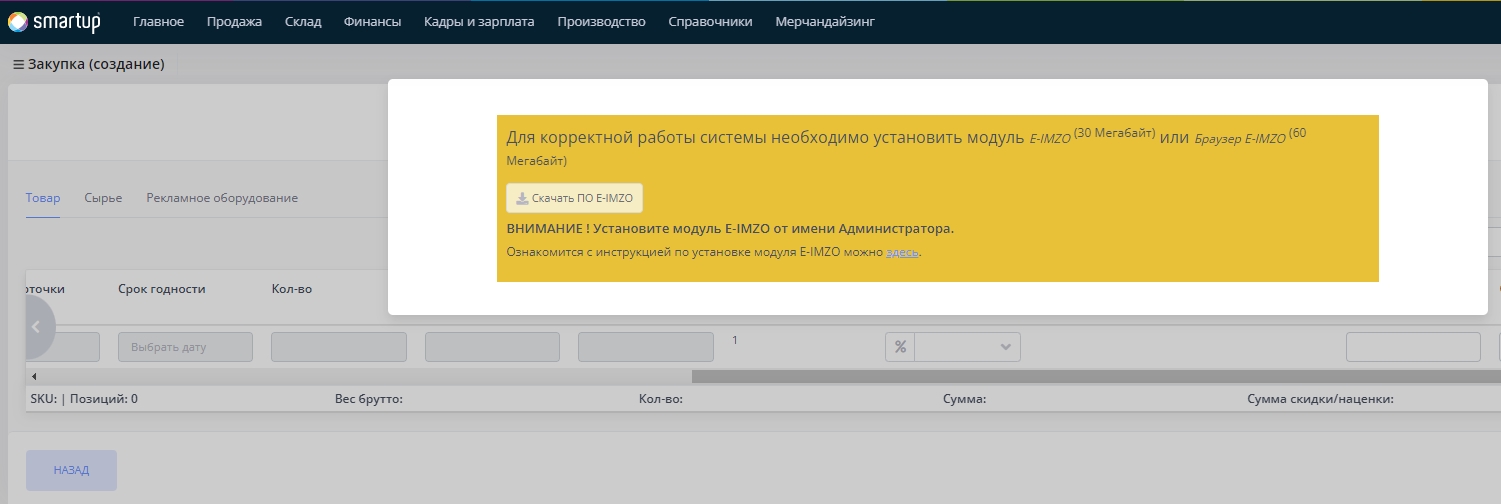The width and height of the screenshot is (1501, 504).
Task: Switch to the Рекламное оборудование tab
Action: pyautogui.click(x=222, y=198)
